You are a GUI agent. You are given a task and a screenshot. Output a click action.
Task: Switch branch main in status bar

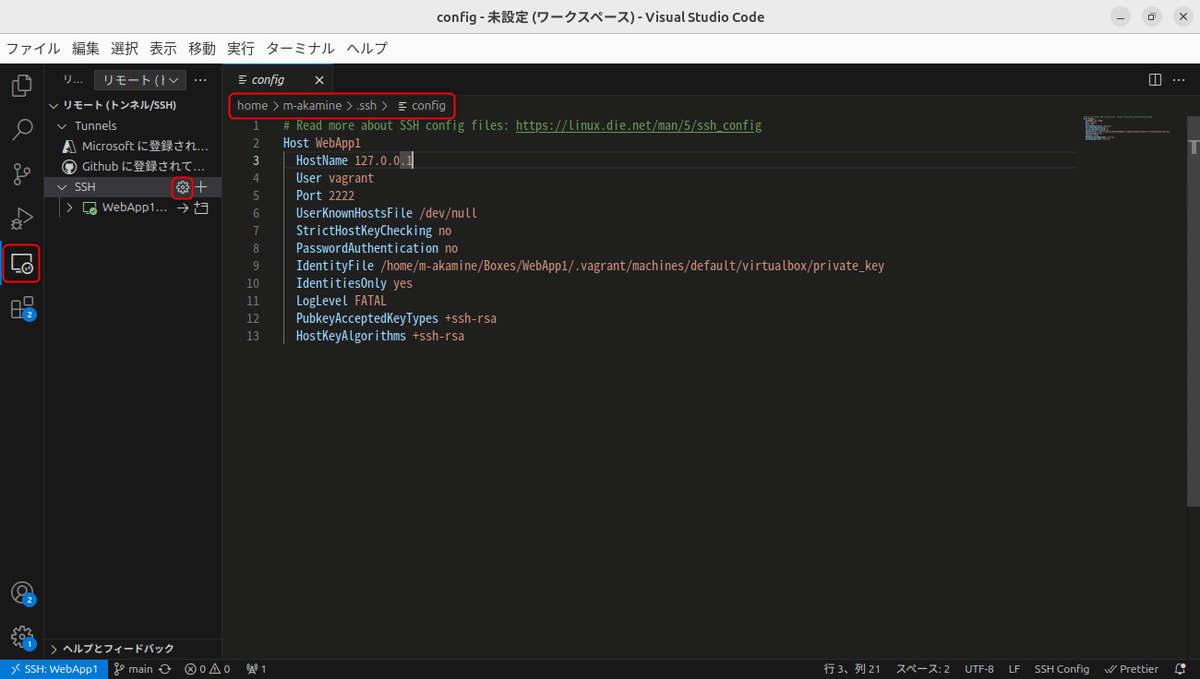[x=133, y=669]
